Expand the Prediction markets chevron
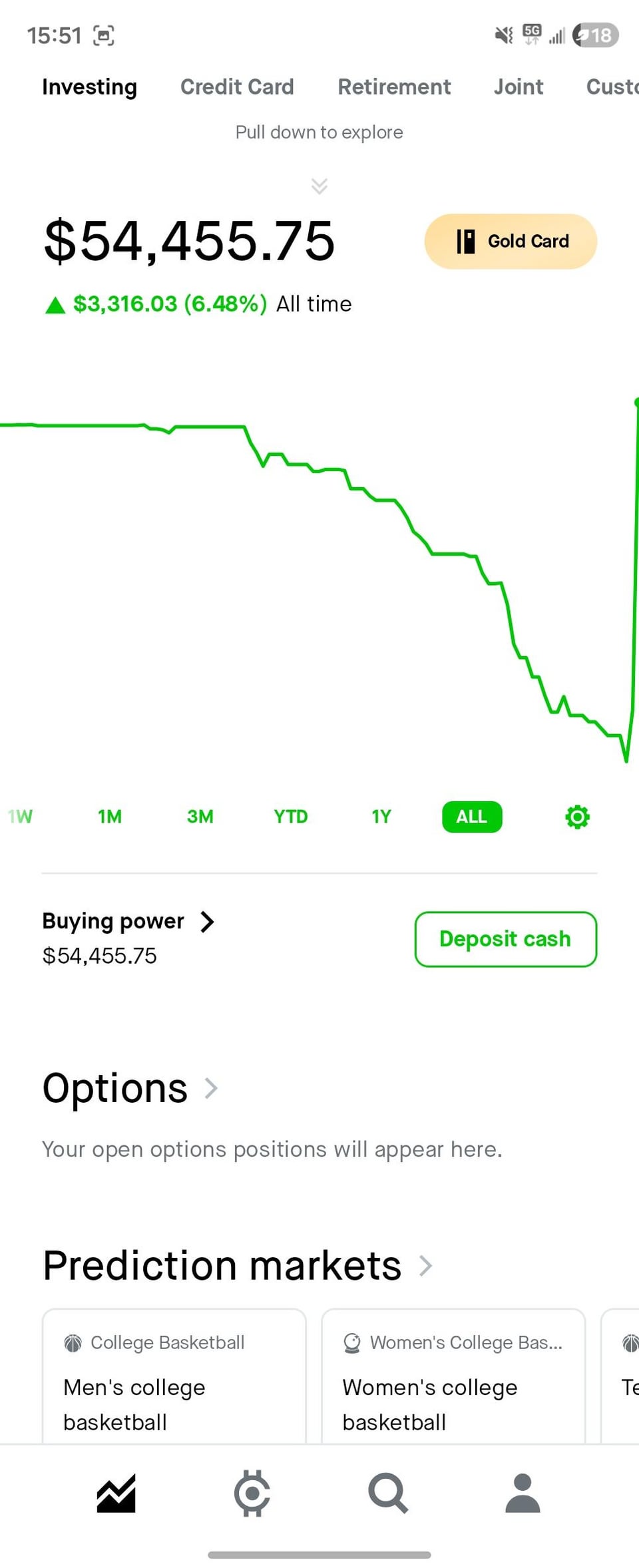This screenshot has height=1568, width=639. tap(425, 1265)
